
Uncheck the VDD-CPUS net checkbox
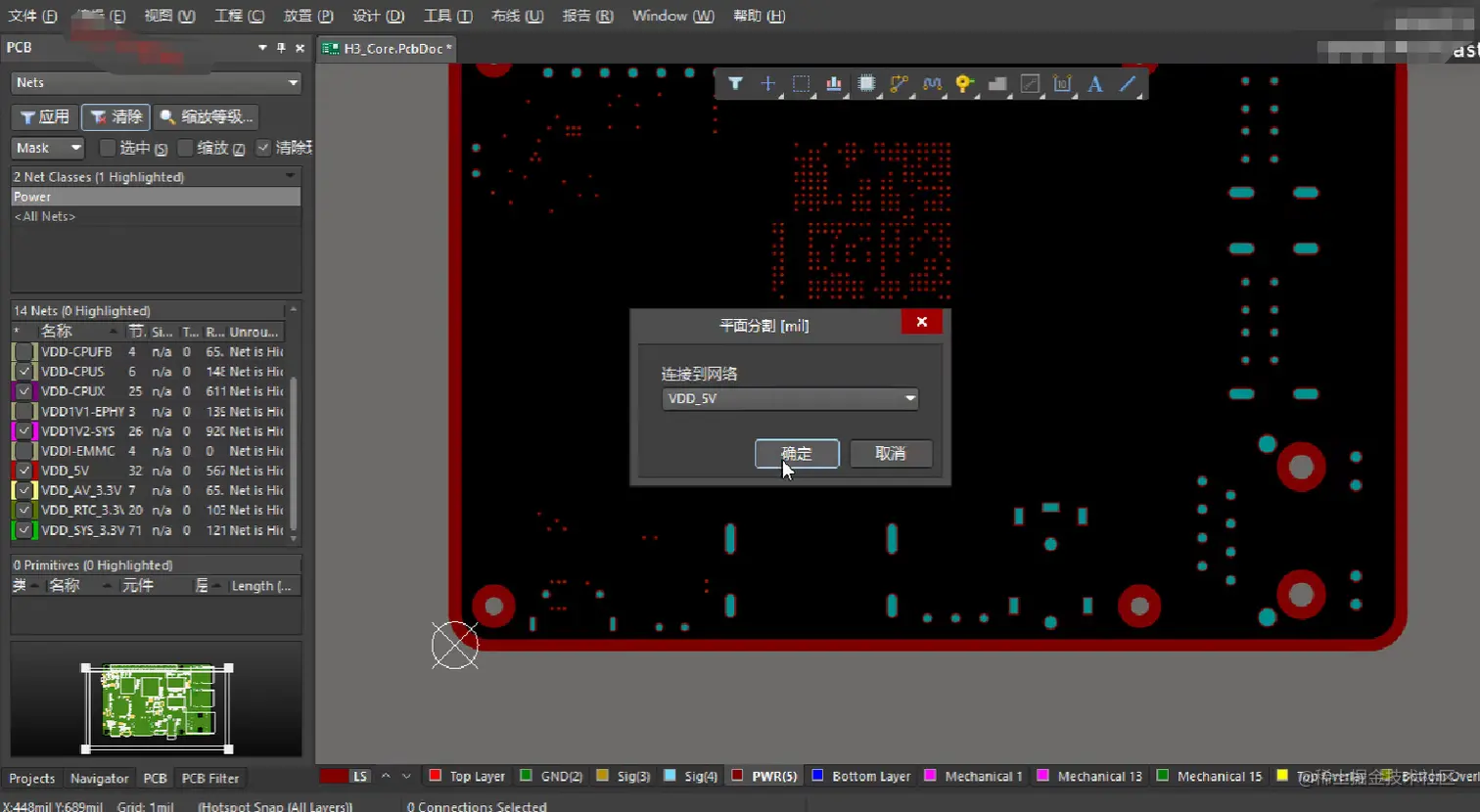coord(24,372)
